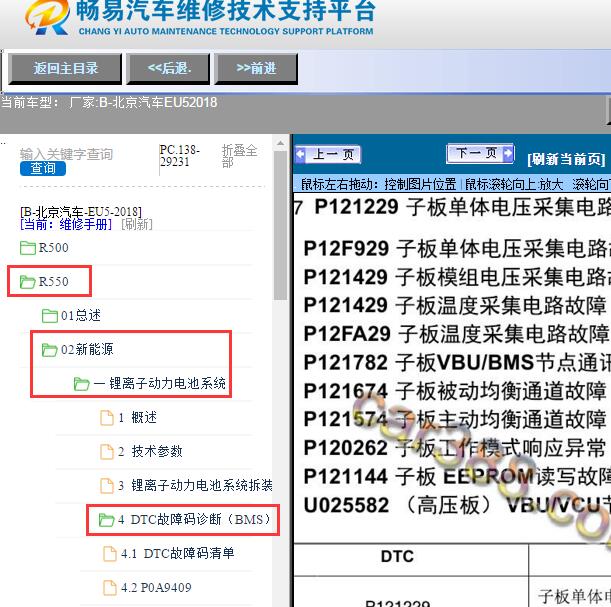This screenshot has width=611, height=607.
Task: Click P121782 子板VBU/BMS节点通讯 line
Action: pos(457,363)
